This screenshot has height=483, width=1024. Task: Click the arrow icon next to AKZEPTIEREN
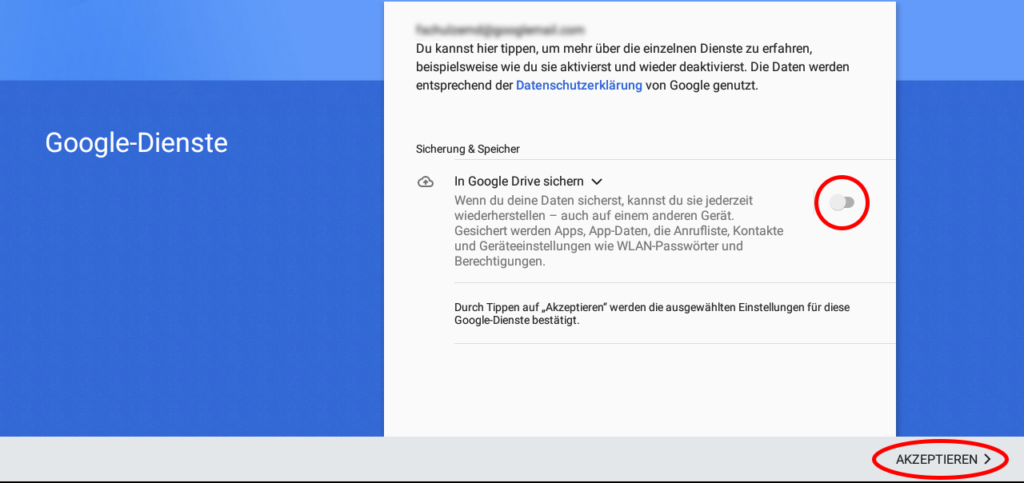[x=987, y=460]
